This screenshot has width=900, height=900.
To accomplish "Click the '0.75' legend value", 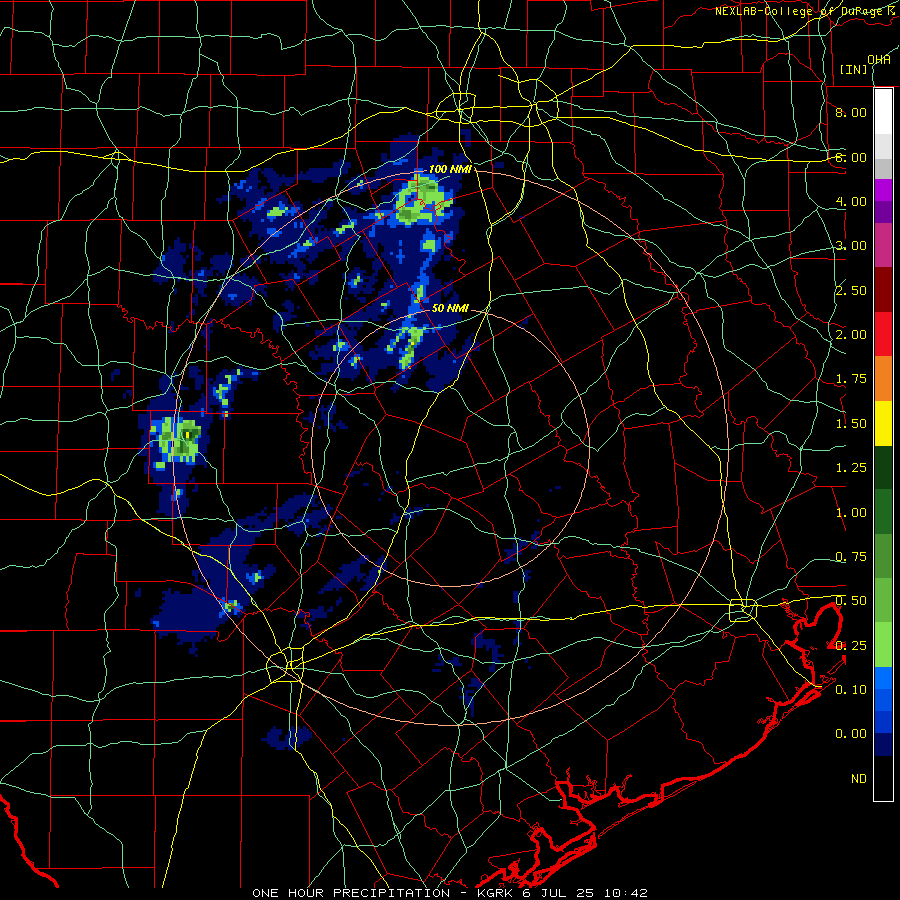I will point(851,557).
